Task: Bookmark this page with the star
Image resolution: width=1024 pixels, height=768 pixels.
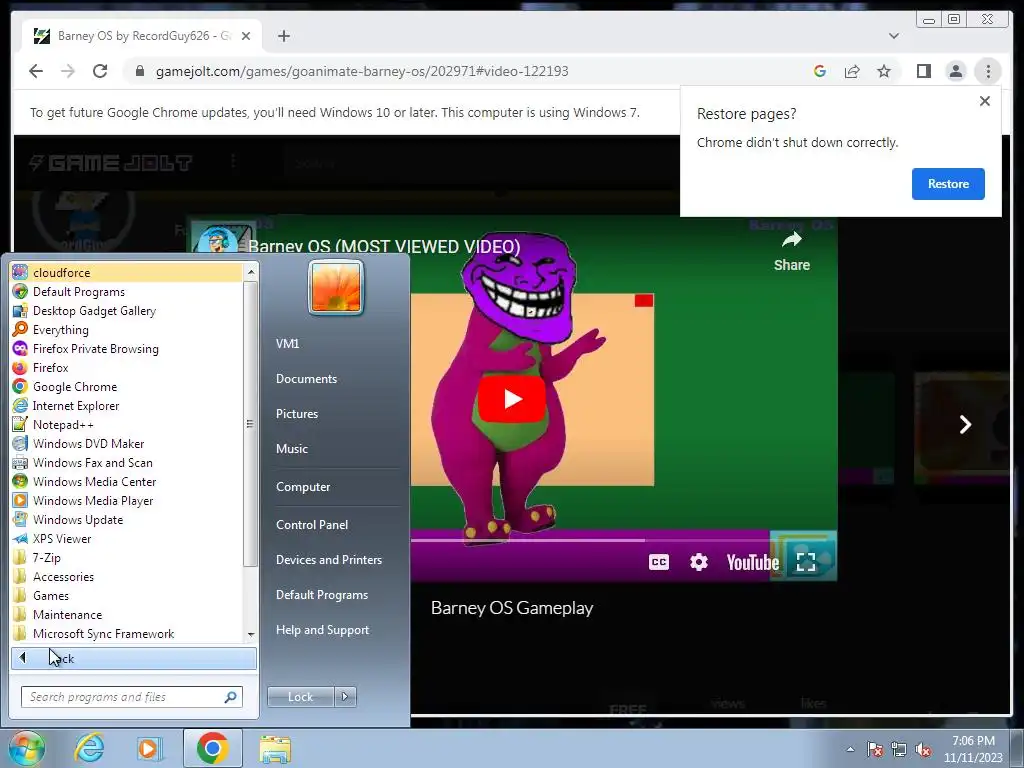Action: pyautogui.click(x=884, y=71)
